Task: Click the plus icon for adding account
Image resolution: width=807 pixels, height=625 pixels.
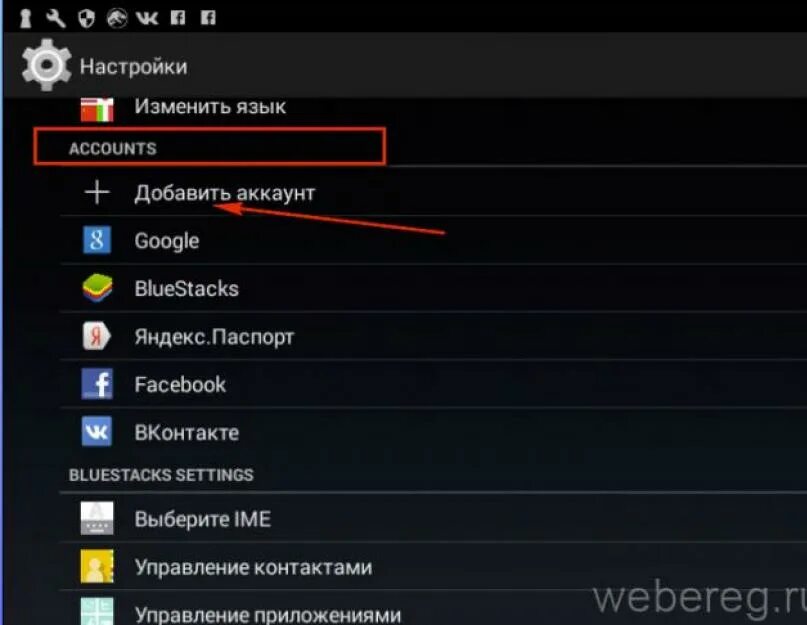Action: point(97,193)
